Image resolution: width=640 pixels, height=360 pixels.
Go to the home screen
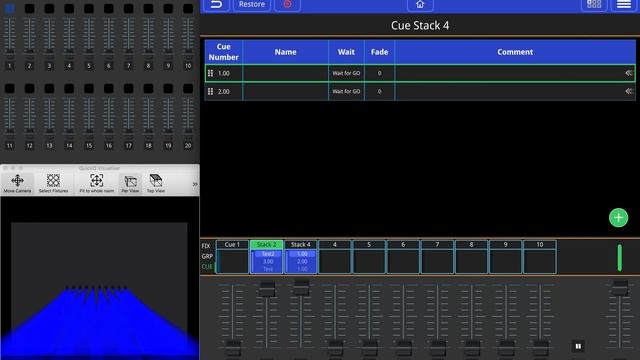point(420,5)
